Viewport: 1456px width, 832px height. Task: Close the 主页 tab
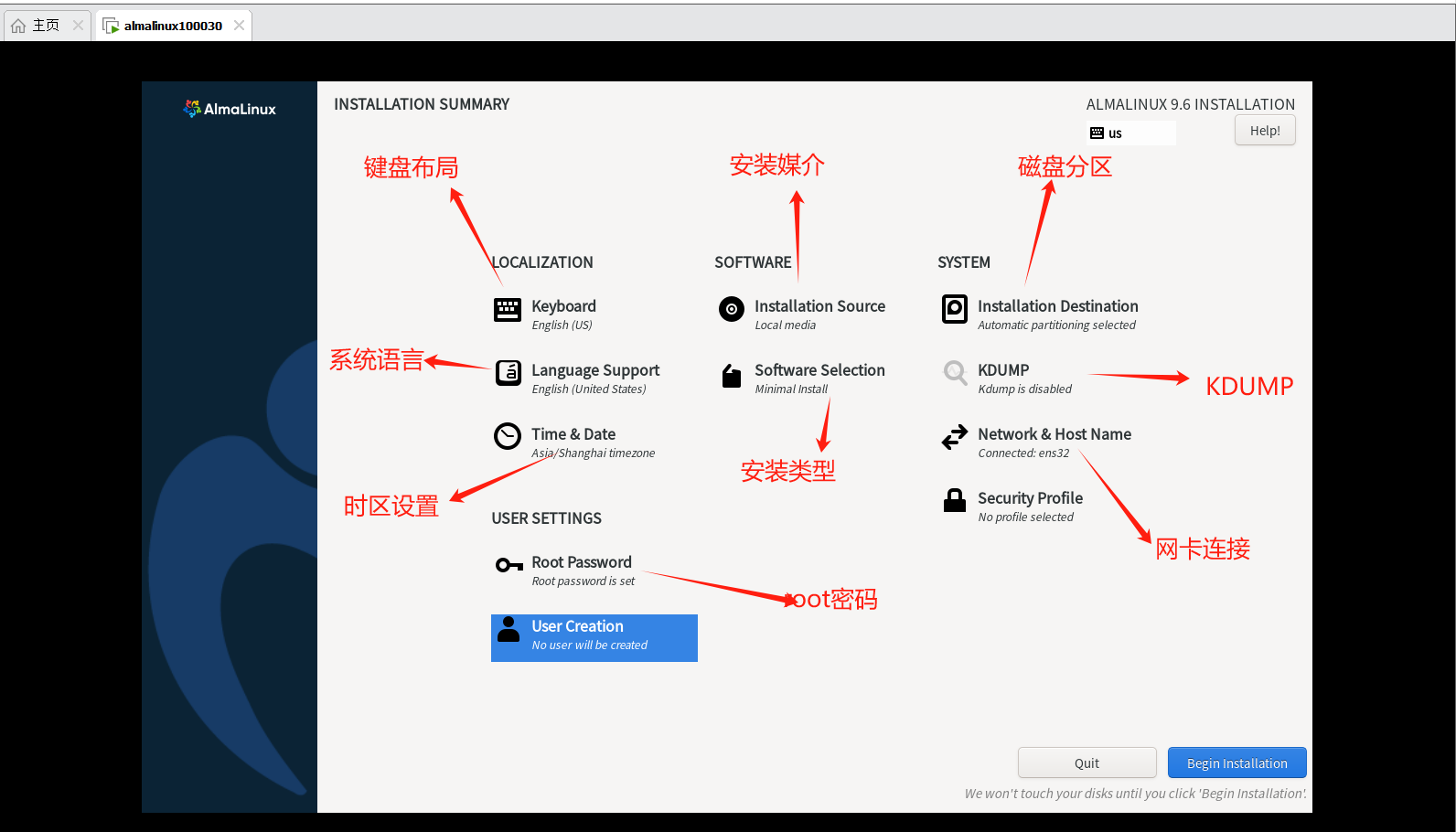click(x=79, y=26)
